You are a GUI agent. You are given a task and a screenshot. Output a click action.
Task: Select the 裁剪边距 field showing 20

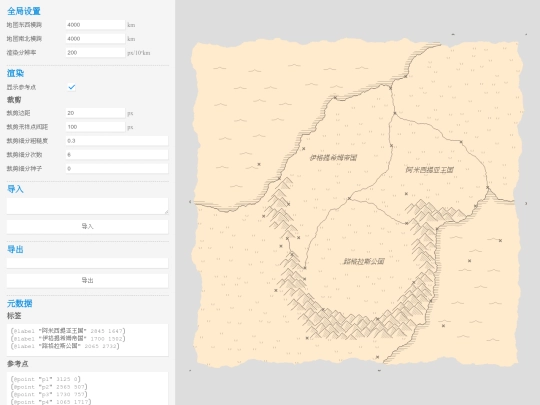pos(95,113)
